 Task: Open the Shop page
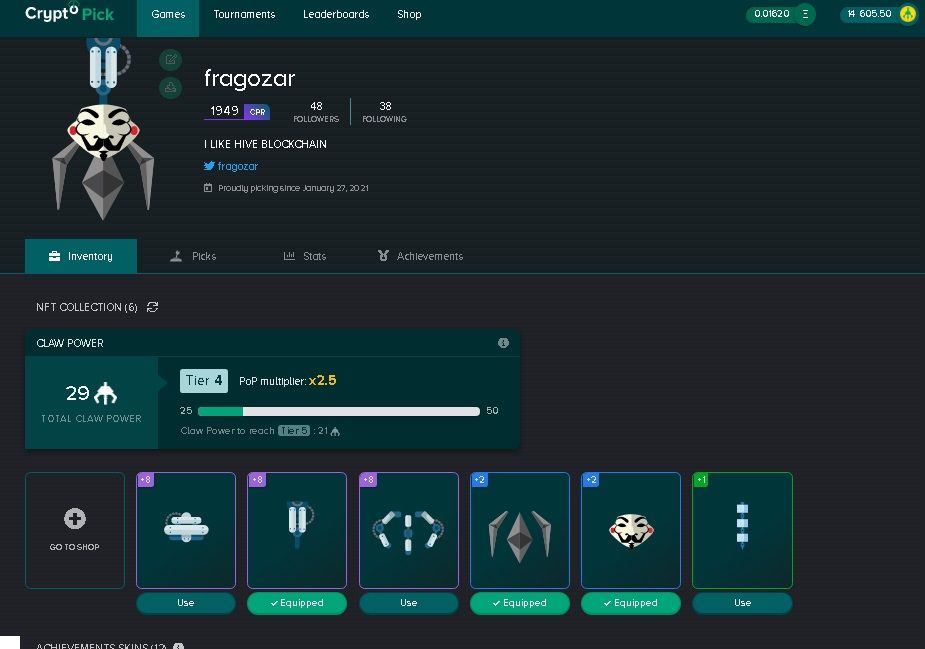click(409, 14)
